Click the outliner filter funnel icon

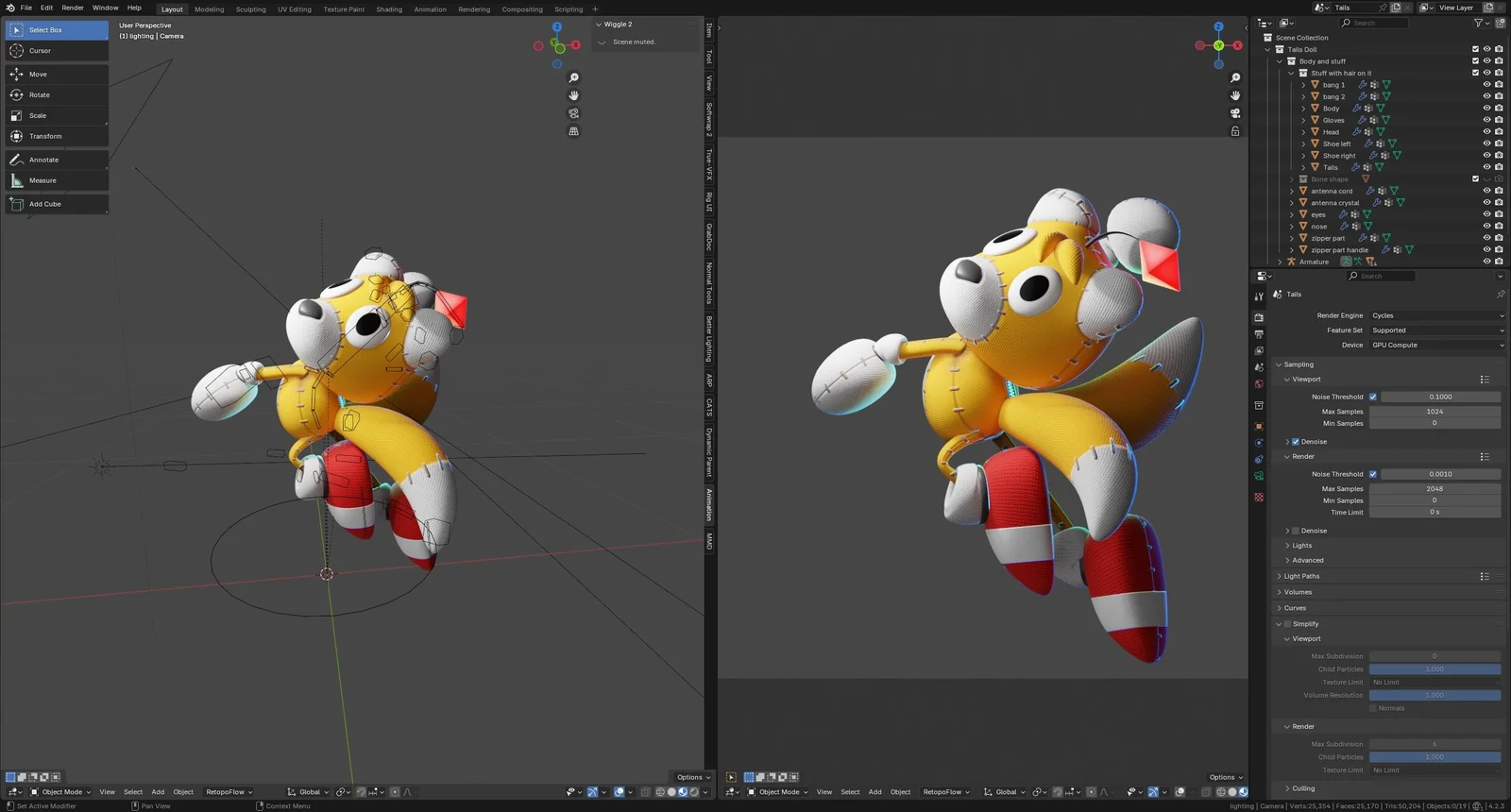(1479, 23)
